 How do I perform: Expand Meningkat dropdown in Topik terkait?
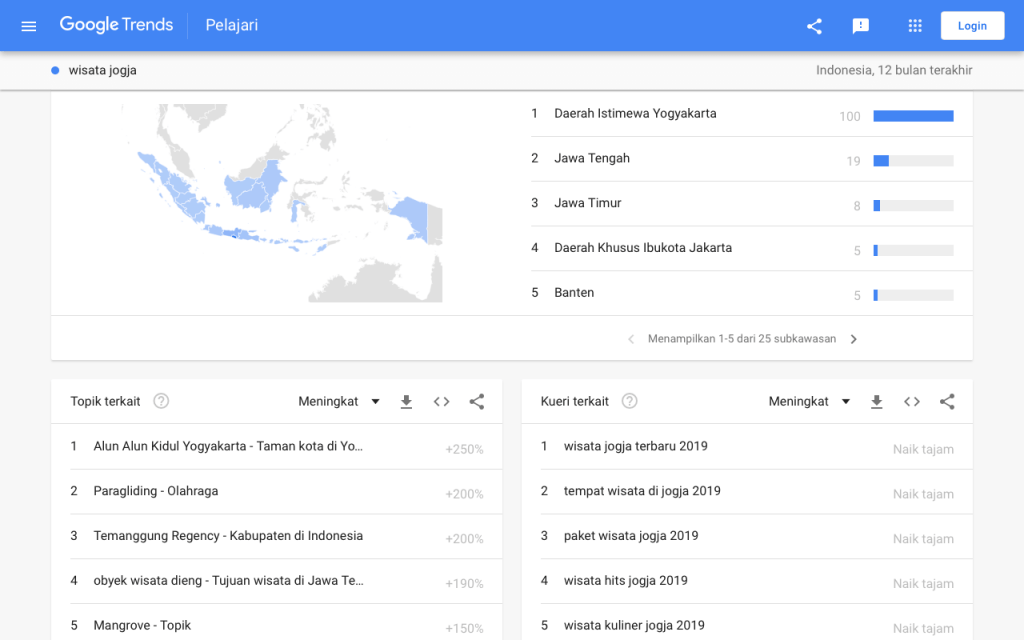click(339, 402)
